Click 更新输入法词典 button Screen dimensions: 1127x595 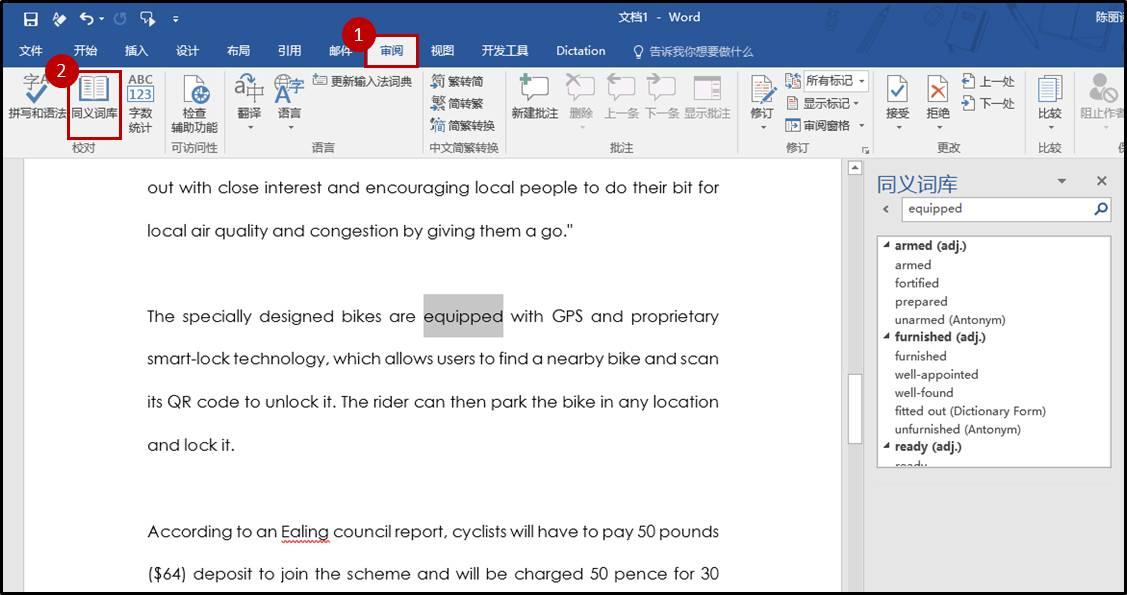(363, 81)
